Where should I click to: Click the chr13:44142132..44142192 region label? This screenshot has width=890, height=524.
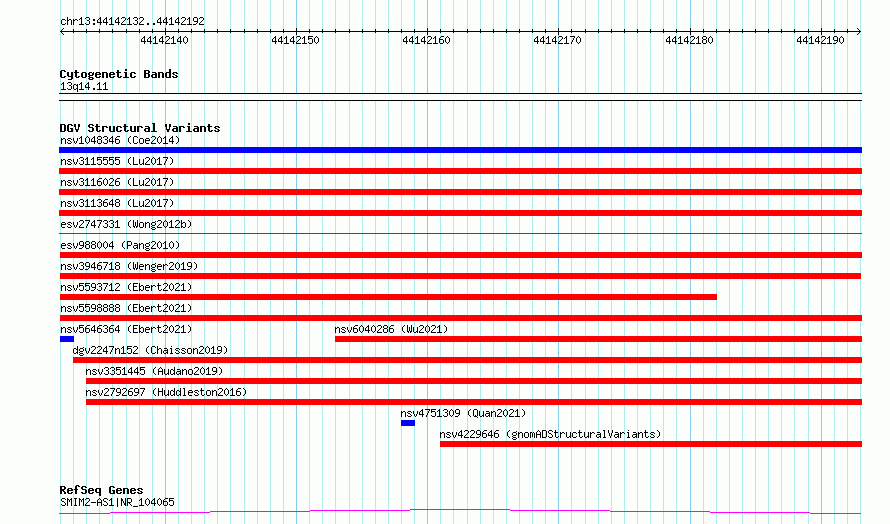(x=132, y=21)
